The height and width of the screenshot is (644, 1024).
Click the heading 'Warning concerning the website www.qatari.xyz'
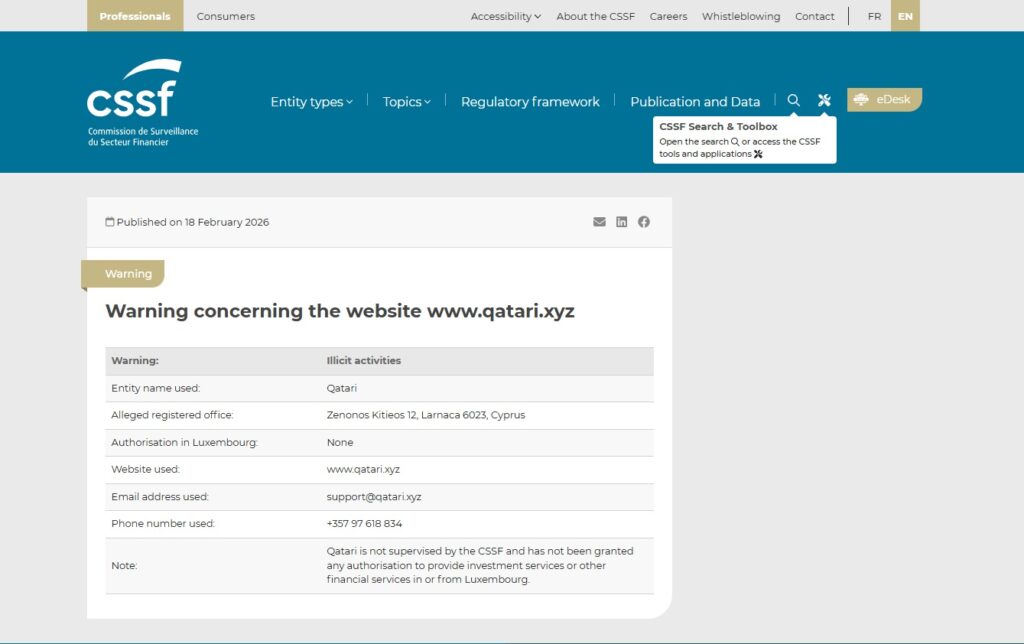coord(340,311)
